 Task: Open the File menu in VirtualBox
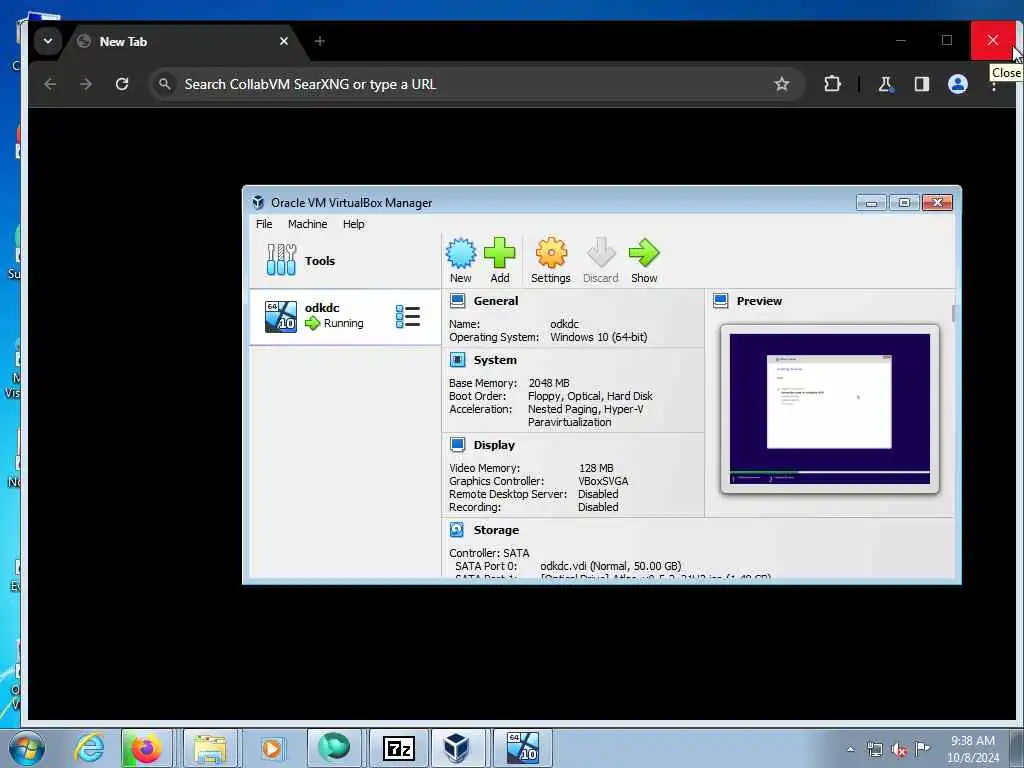pos(264,224)
